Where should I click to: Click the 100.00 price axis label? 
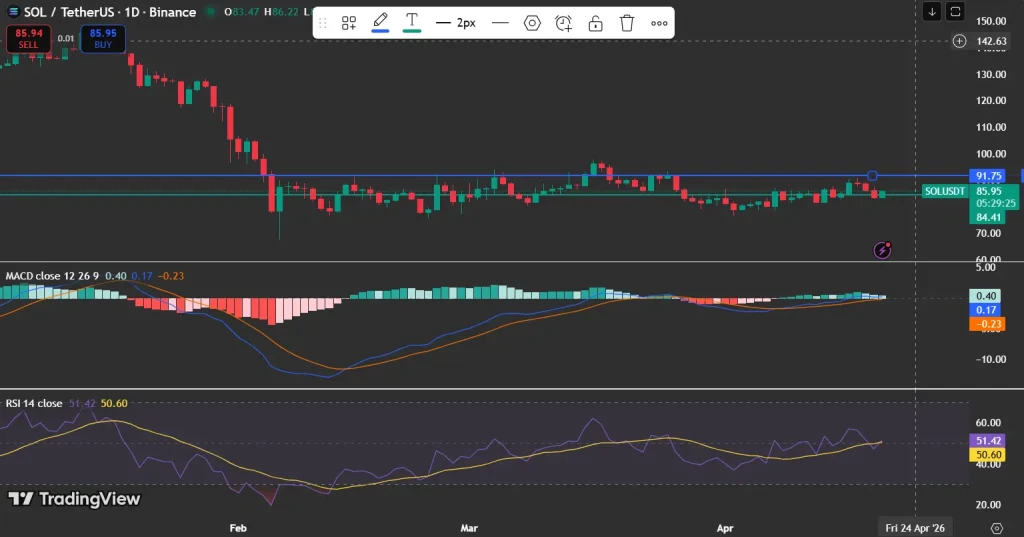(x=991, y=154)
